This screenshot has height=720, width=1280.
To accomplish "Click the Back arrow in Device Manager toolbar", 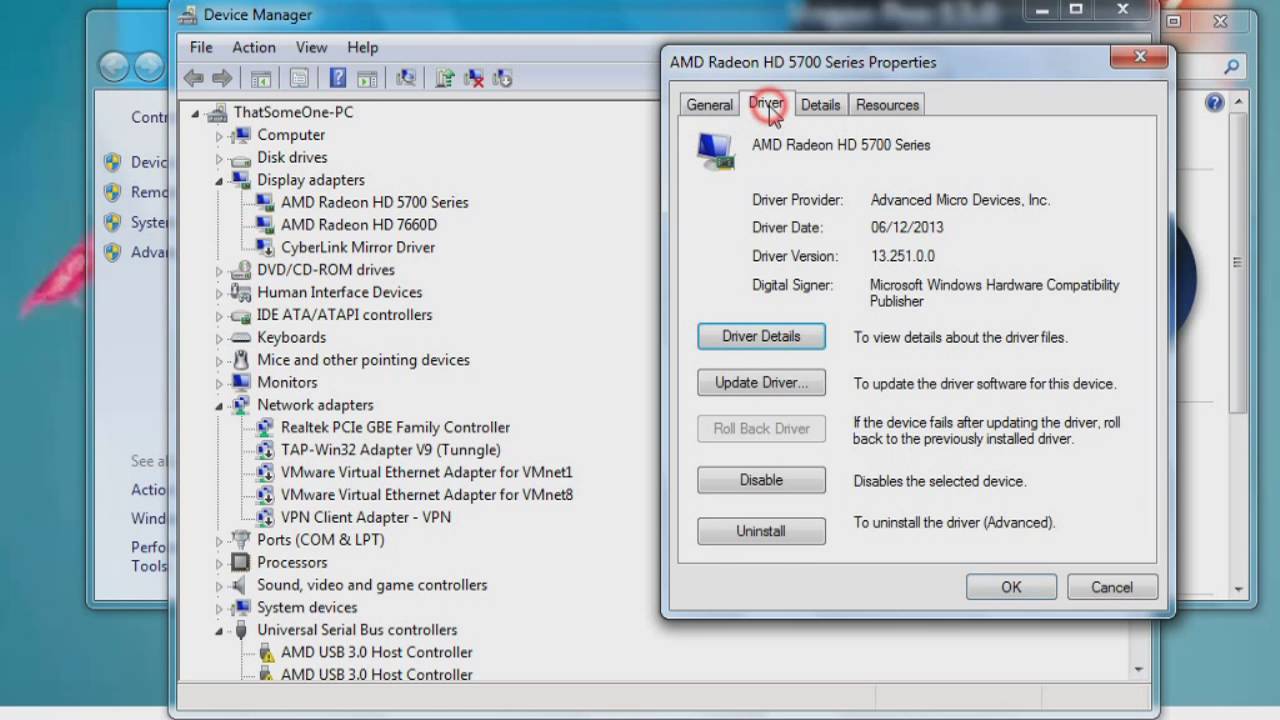I will coord(194,78).
